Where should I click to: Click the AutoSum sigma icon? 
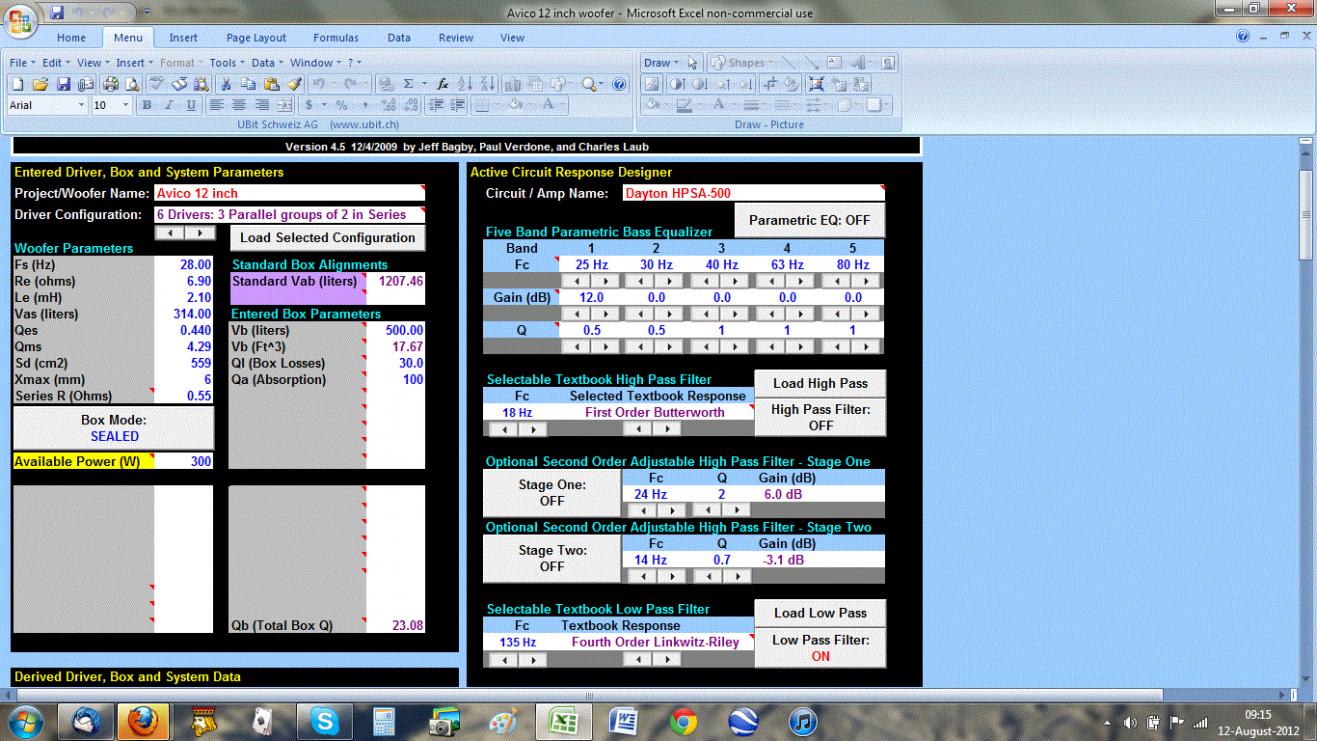408,84
